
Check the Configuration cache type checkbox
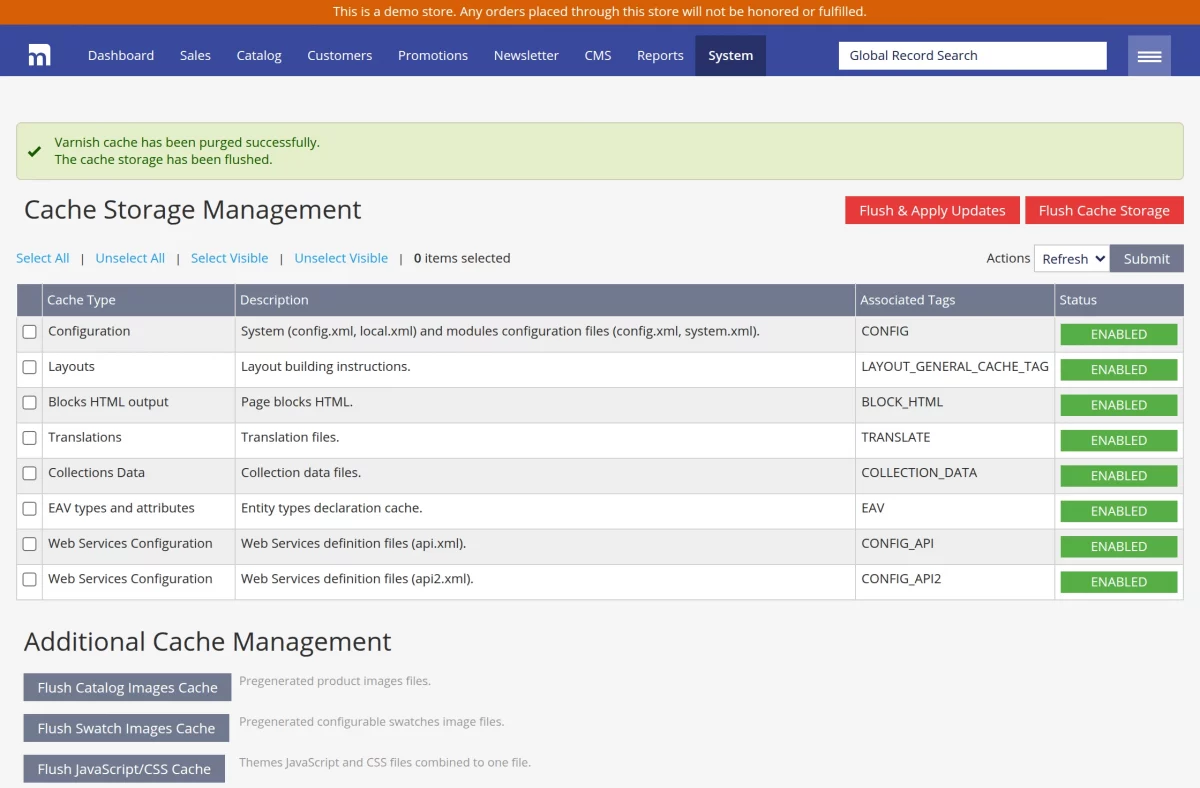[x=30, y=332]
